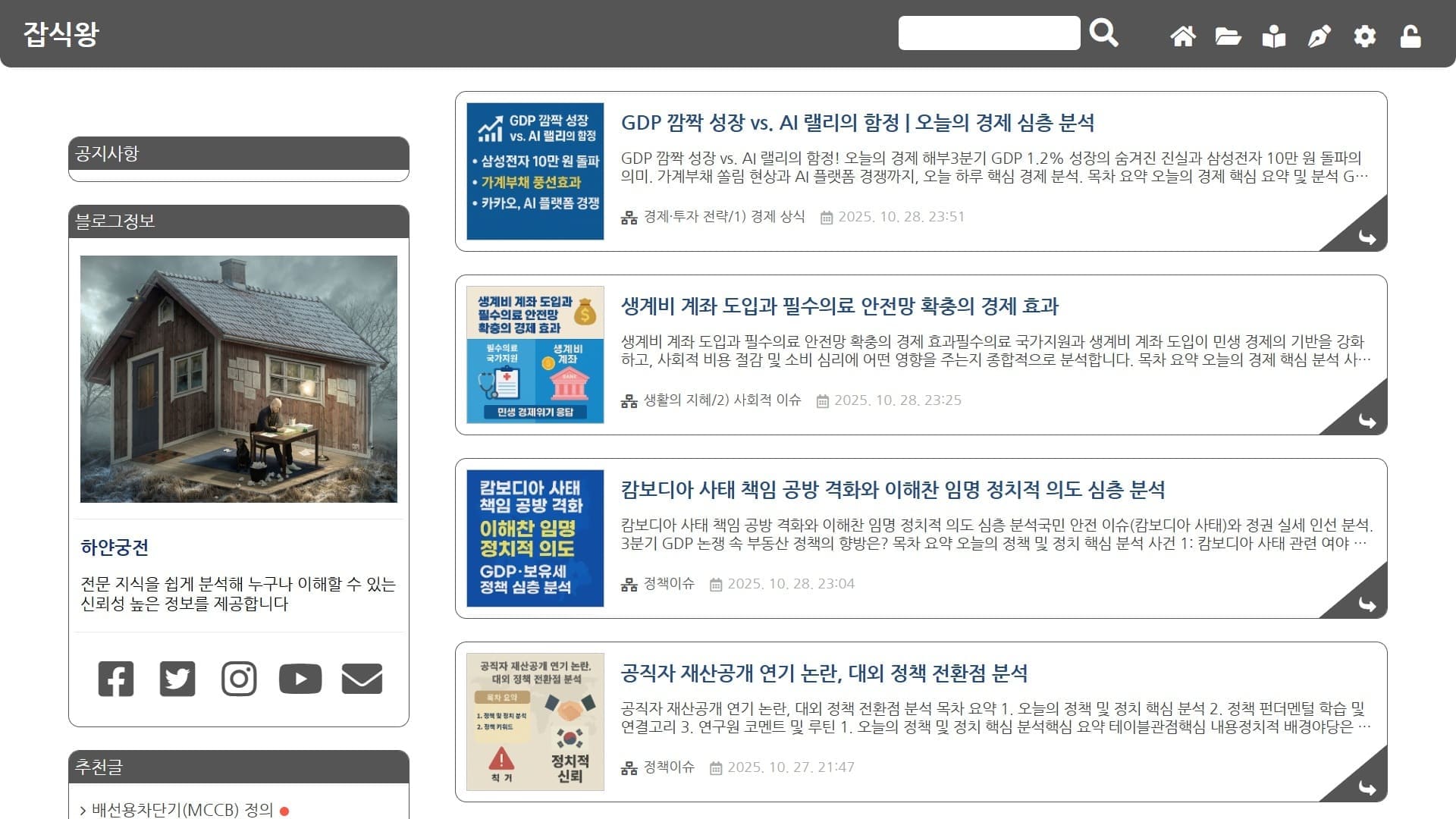
Task: Open post 공직자 재산공개 연기 논란
Action: pyautogui.click(x=824, y=673)
